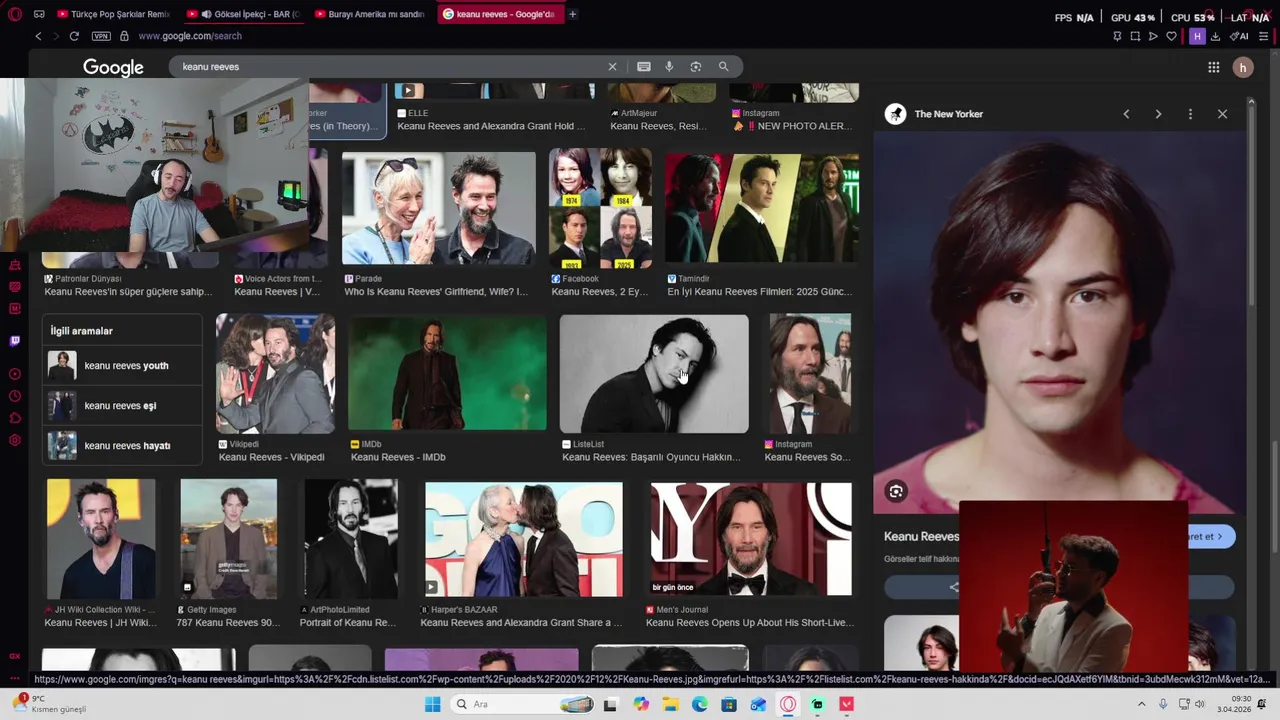The image size is (1280, 720).
Task: Search inside image with lens overlay icon
Action: 896,491
